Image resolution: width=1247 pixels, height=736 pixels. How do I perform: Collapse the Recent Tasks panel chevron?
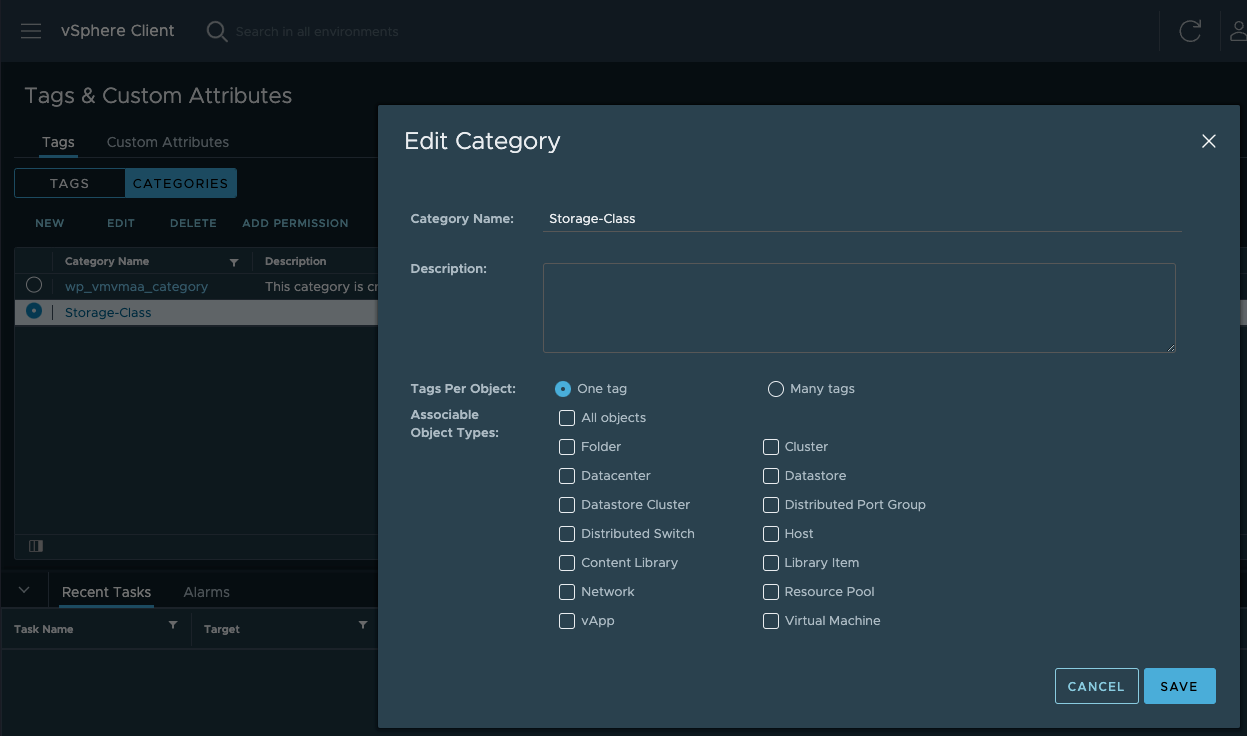(x=25, y=590)
